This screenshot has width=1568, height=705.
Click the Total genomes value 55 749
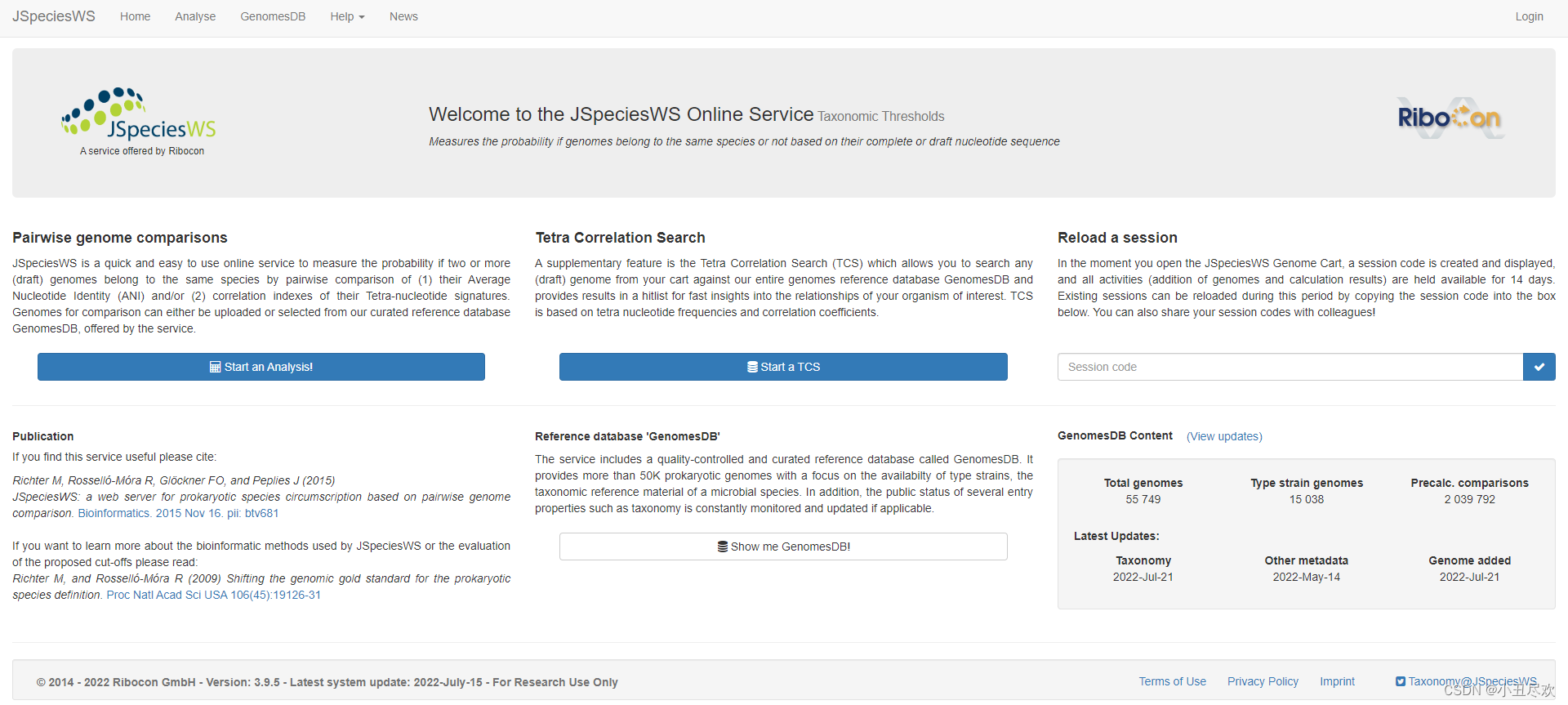click(1143, 499)
